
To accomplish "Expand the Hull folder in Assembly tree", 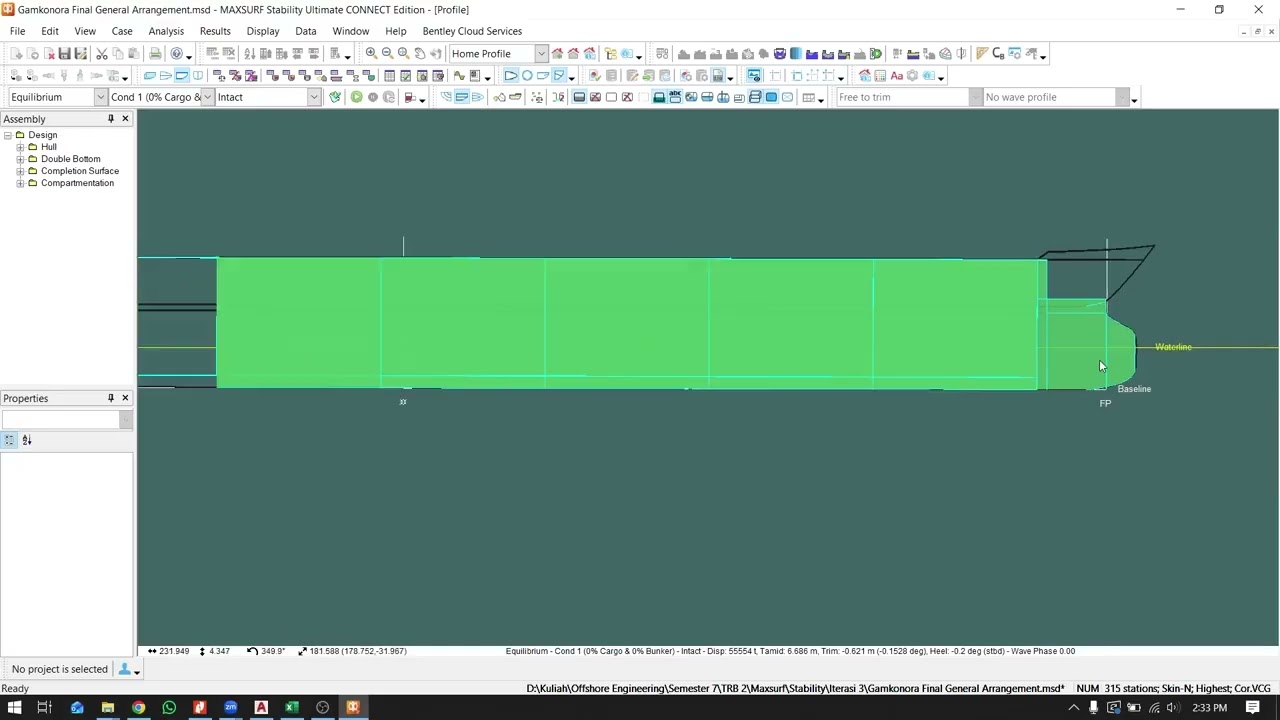I will point(20,147).
